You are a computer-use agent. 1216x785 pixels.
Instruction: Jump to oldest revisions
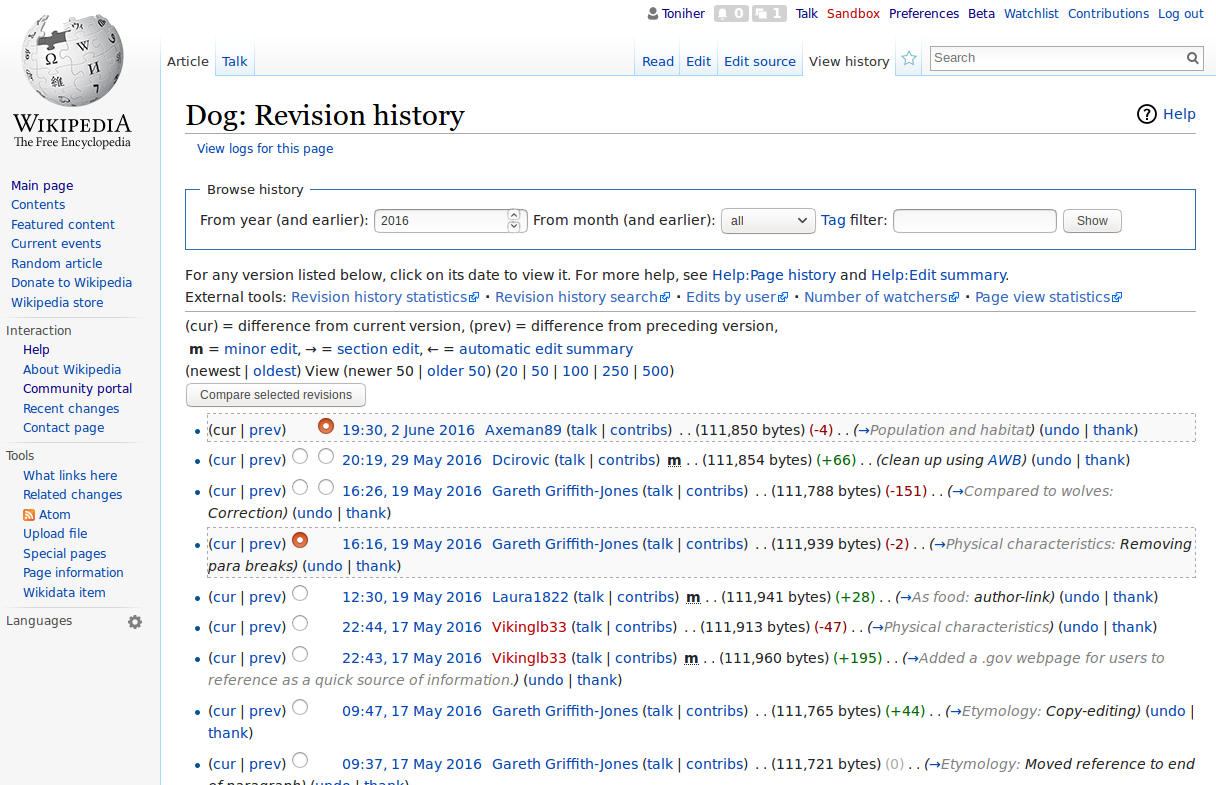[274, 371]
